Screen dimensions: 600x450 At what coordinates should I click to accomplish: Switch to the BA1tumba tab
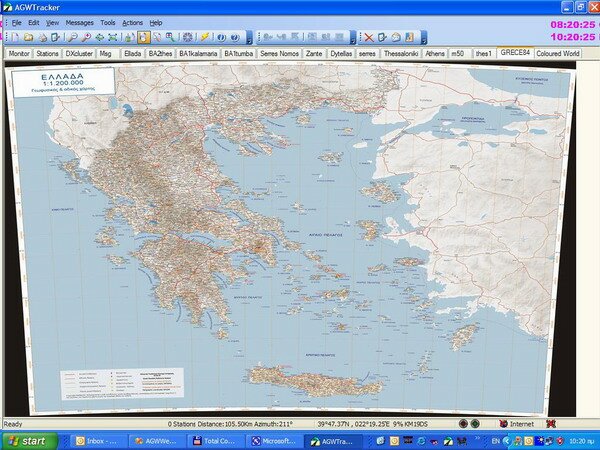pos(238,54)
